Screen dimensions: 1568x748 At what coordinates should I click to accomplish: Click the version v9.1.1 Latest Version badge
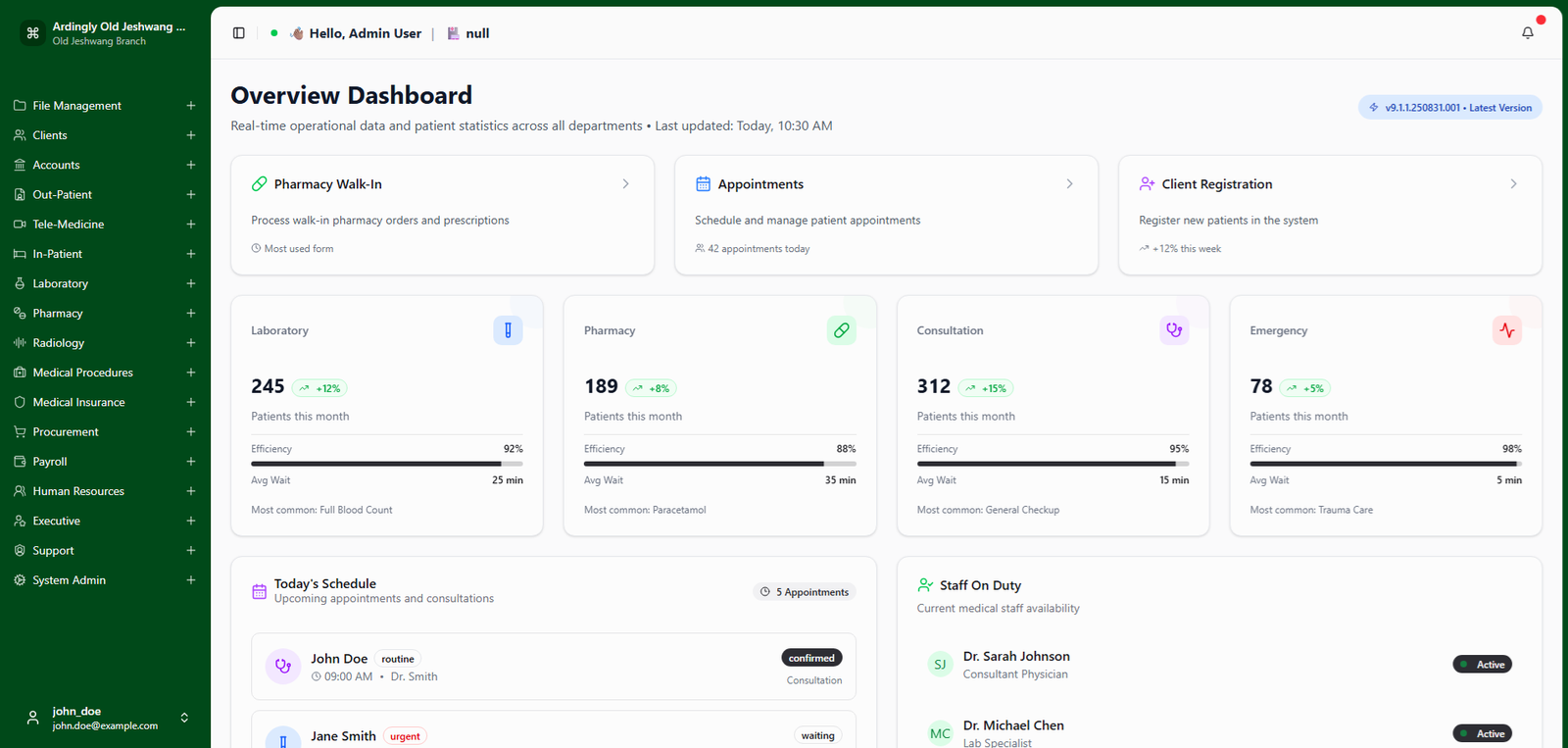(x=1449, y=108)
